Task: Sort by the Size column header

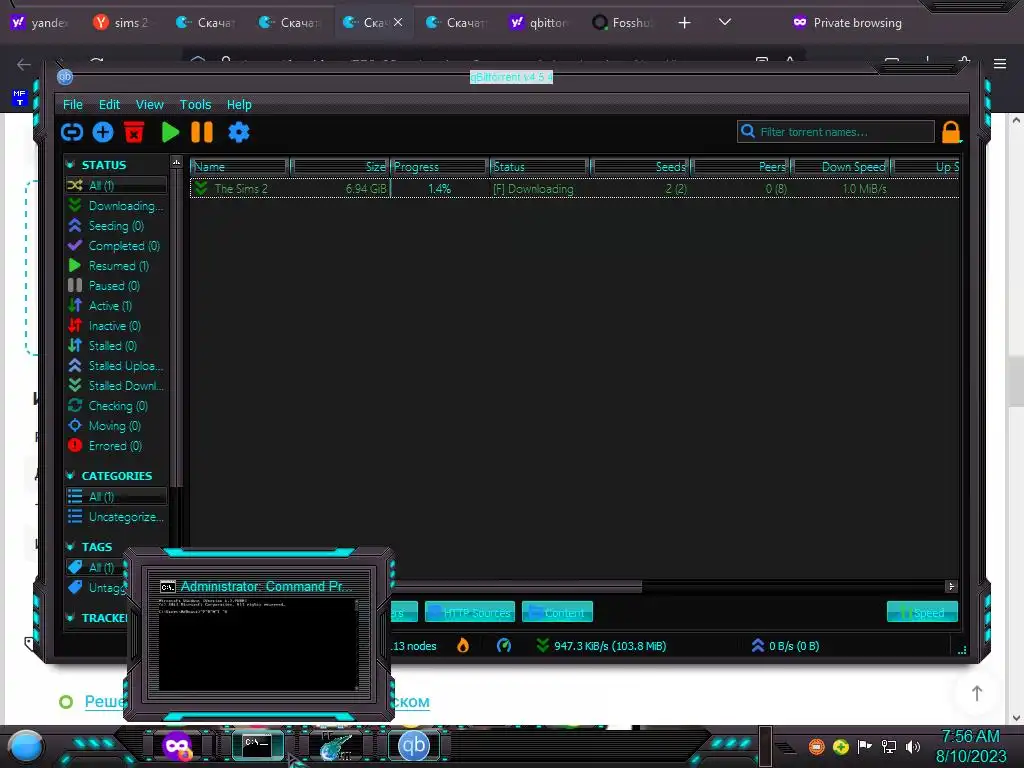Action: pyautogui.click(x=339, y=167)
